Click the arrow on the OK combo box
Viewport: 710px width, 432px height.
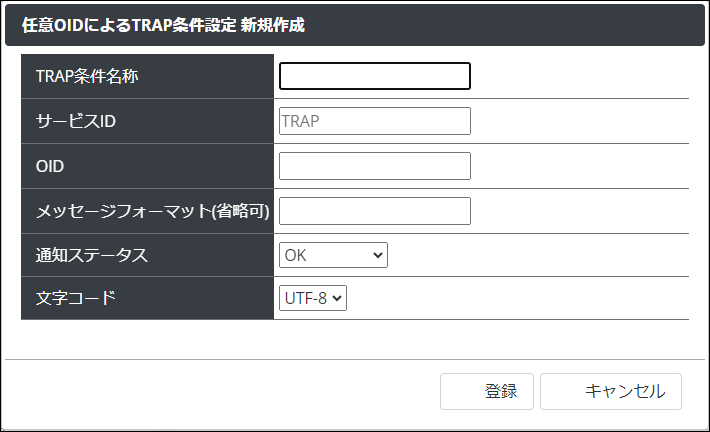[377, 255]
